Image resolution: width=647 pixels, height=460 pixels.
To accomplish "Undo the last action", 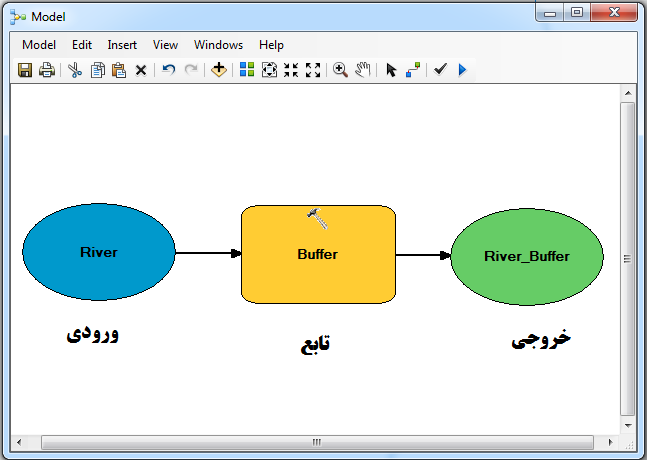I will (168, 69).
